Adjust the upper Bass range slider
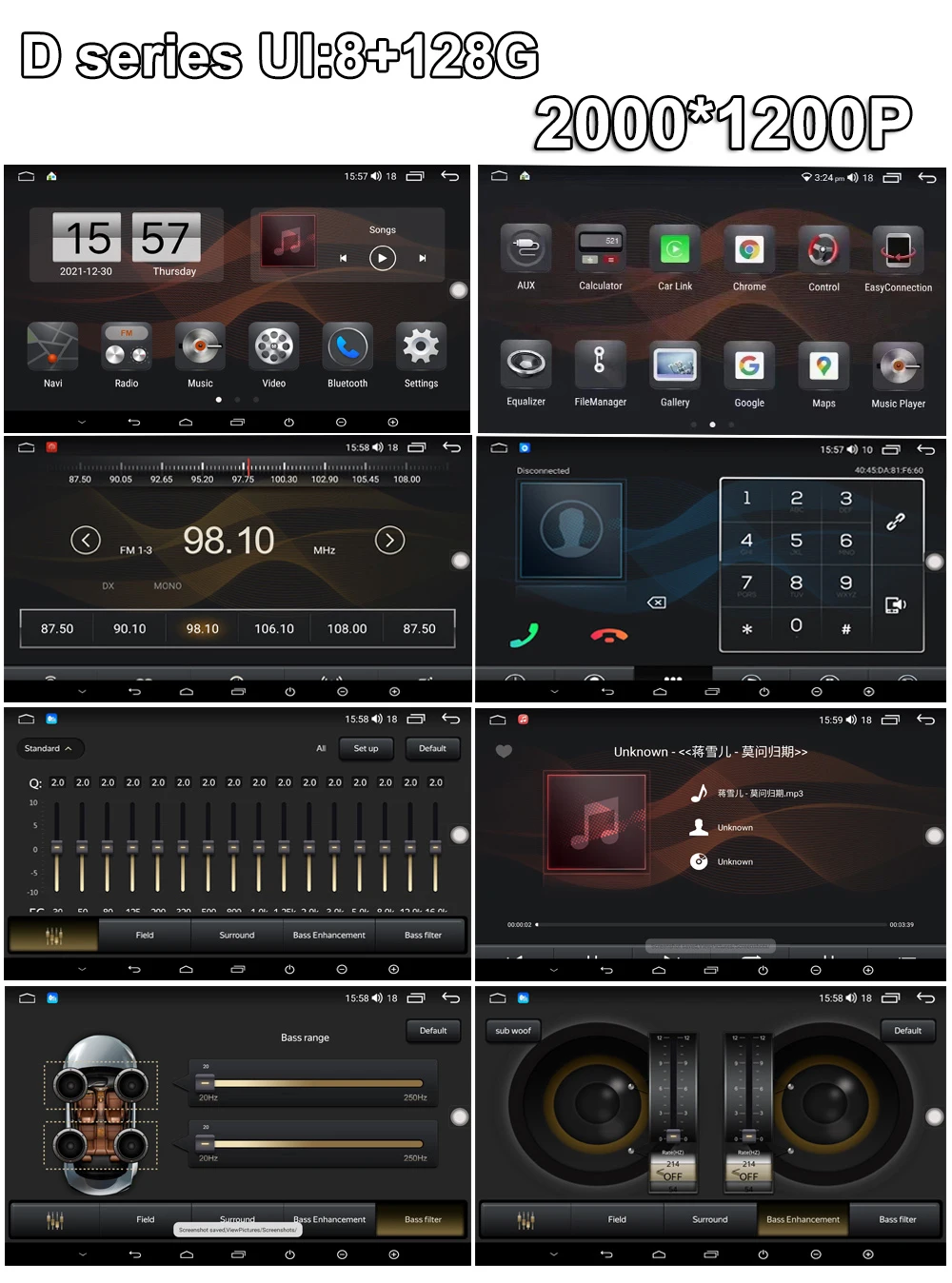Screen dimensions: 952x1283 (309, 1083)
